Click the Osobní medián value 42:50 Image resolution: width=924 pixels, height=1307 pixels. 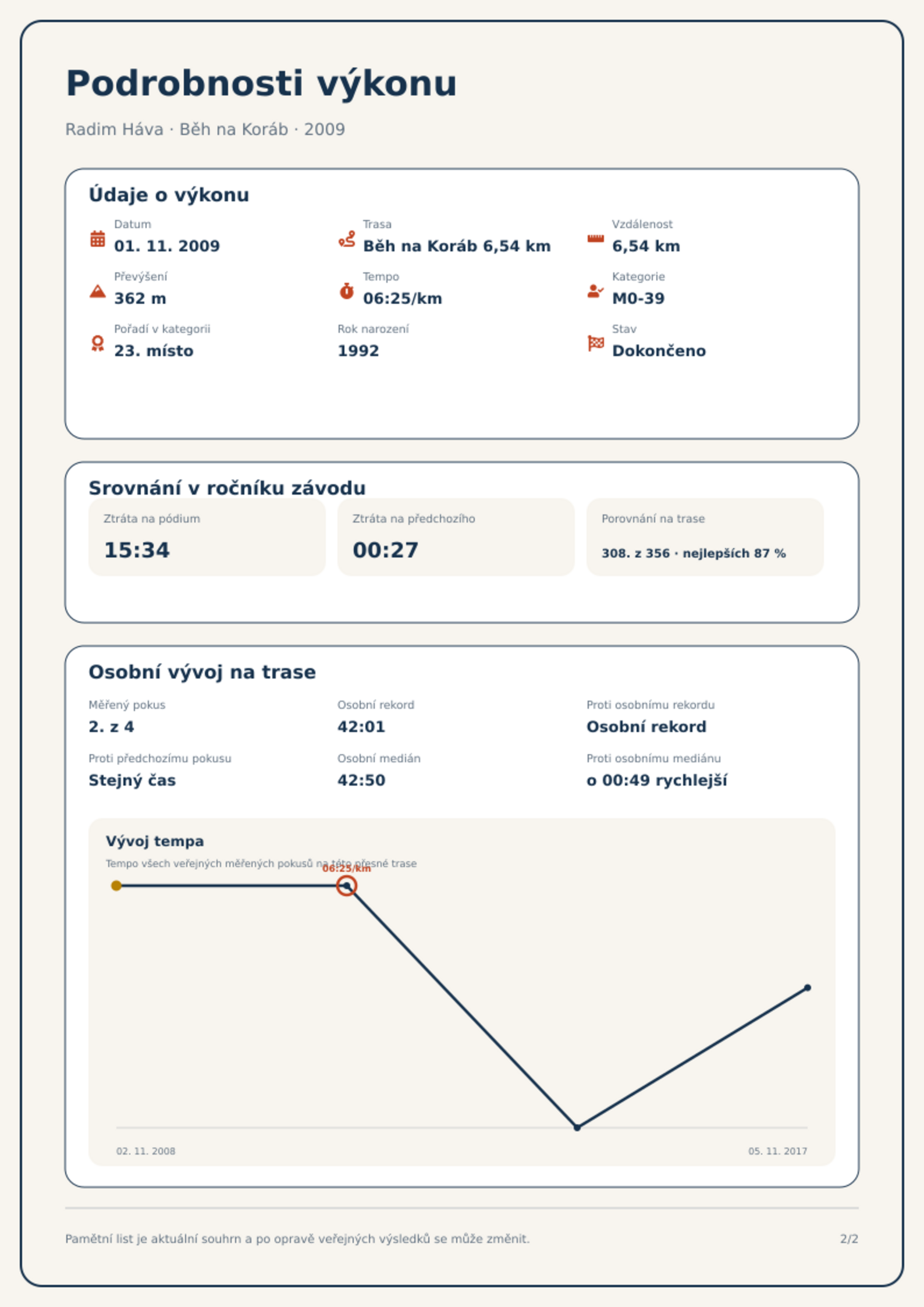[x=361, y=780]
